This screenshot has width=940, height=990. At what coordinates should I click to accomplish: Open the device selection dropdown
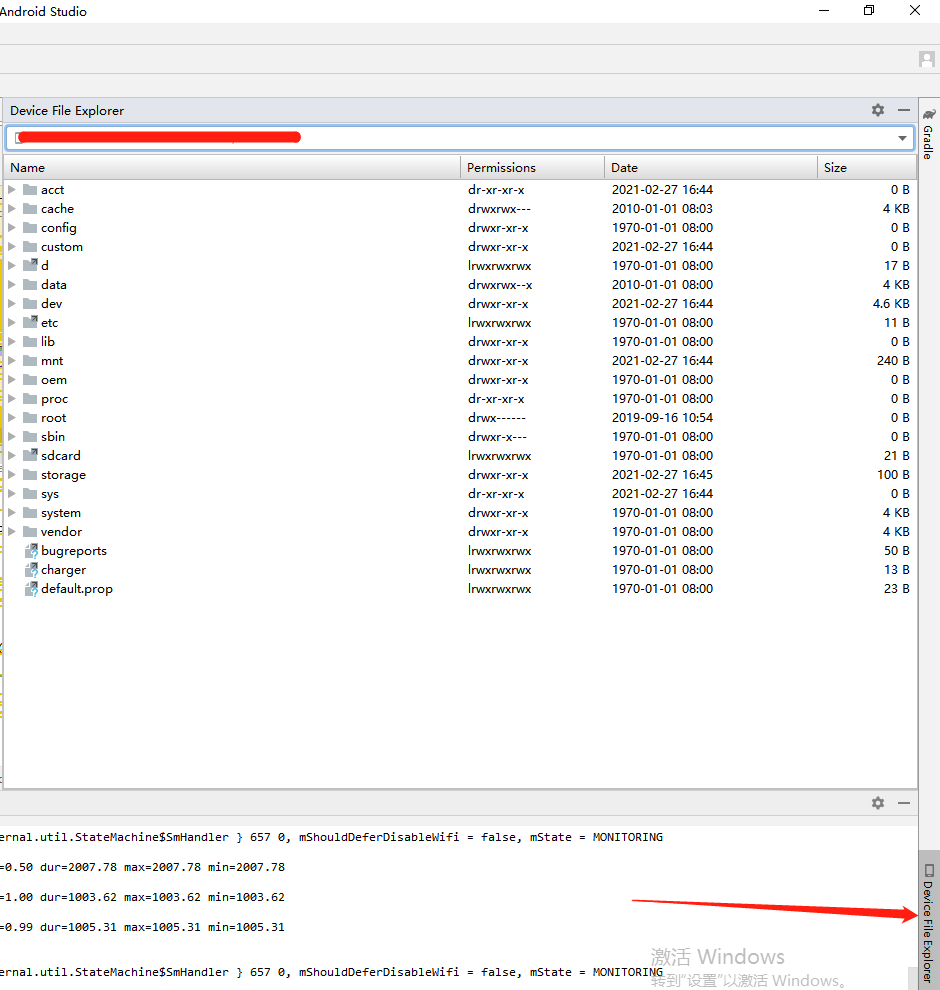click(903, 138)
